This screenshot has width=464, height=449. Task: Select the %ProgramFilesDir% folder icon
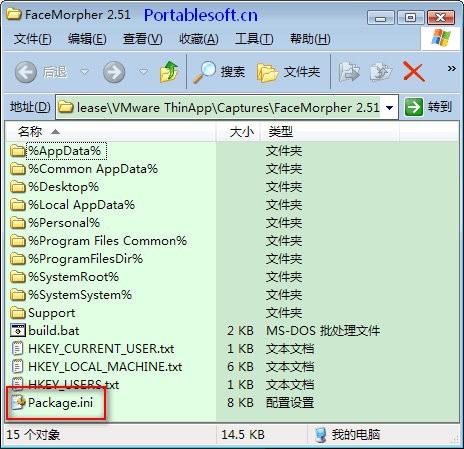tap(18, 259)
